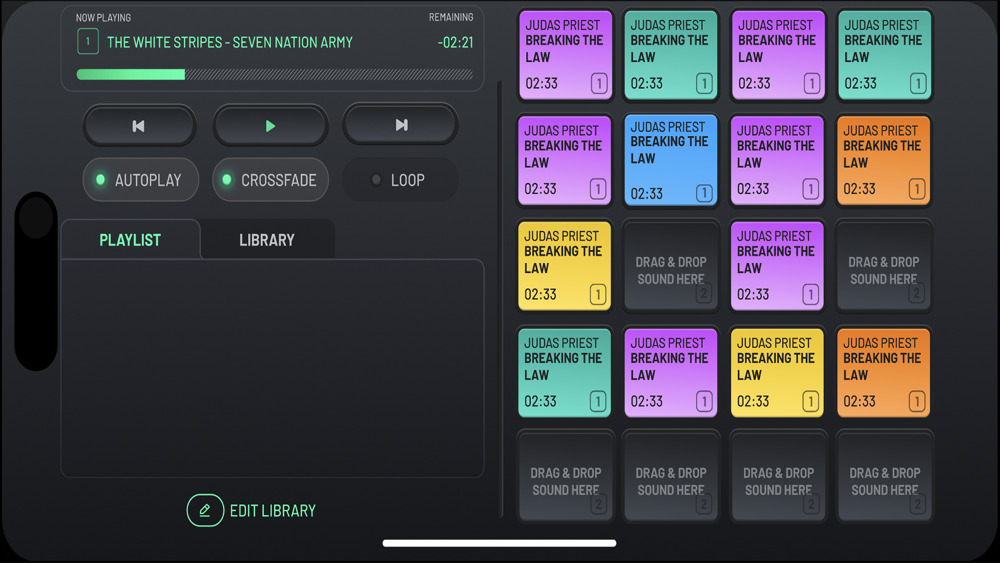1000x563 pixels.
Task: Start playback with the green play button
Action: click(270, 126)
